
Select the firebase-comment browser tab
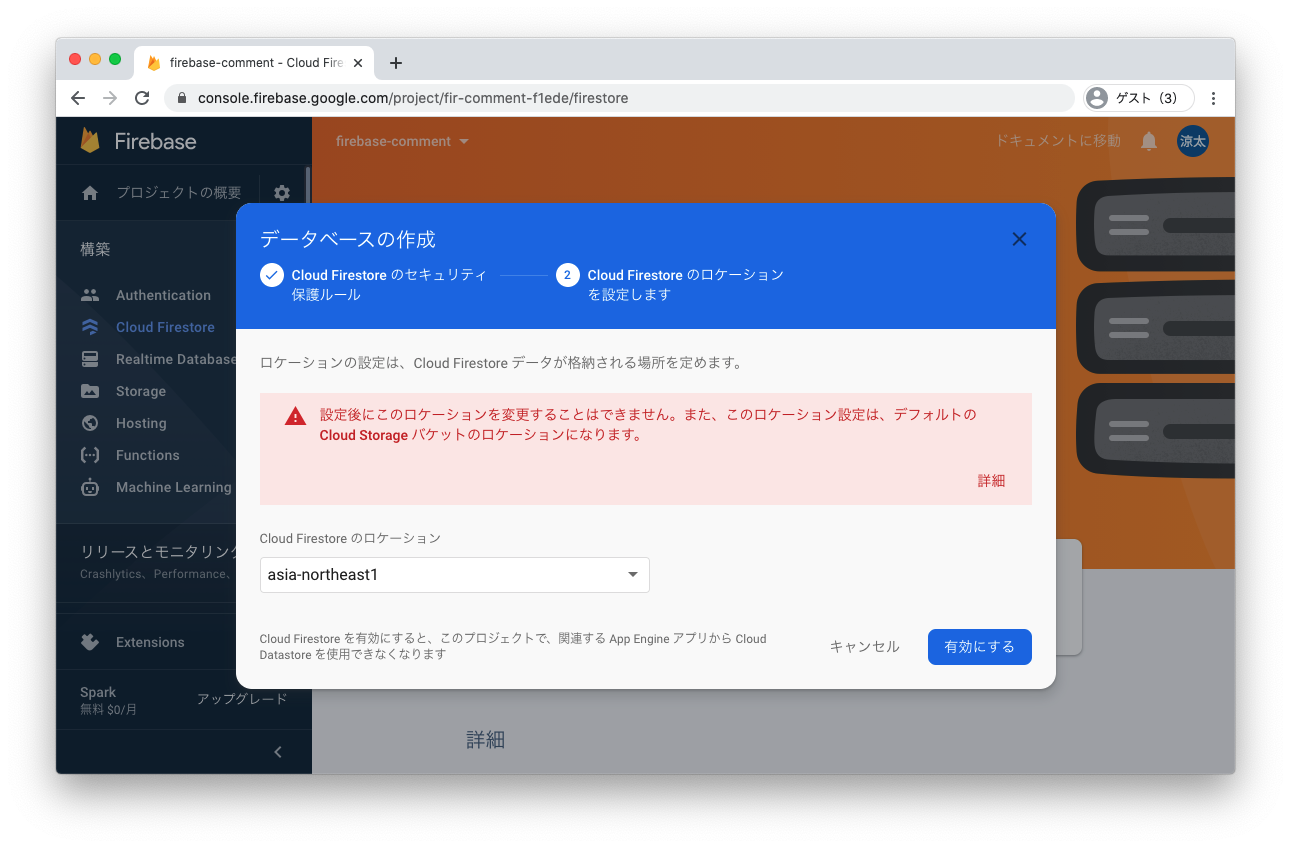pos(255,63)
